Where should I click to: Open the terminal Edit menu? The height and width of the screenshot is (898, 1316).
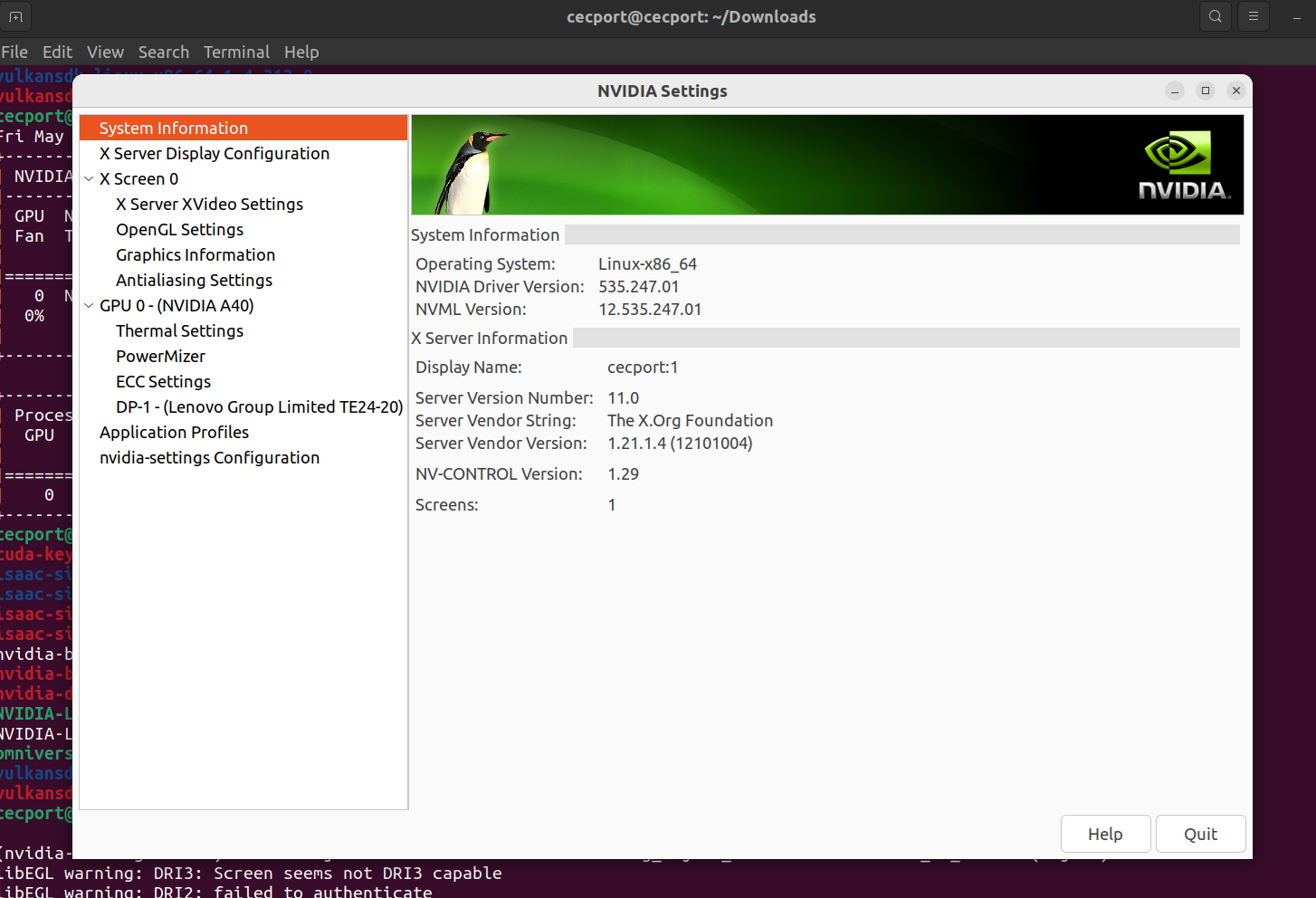point(57,52)
